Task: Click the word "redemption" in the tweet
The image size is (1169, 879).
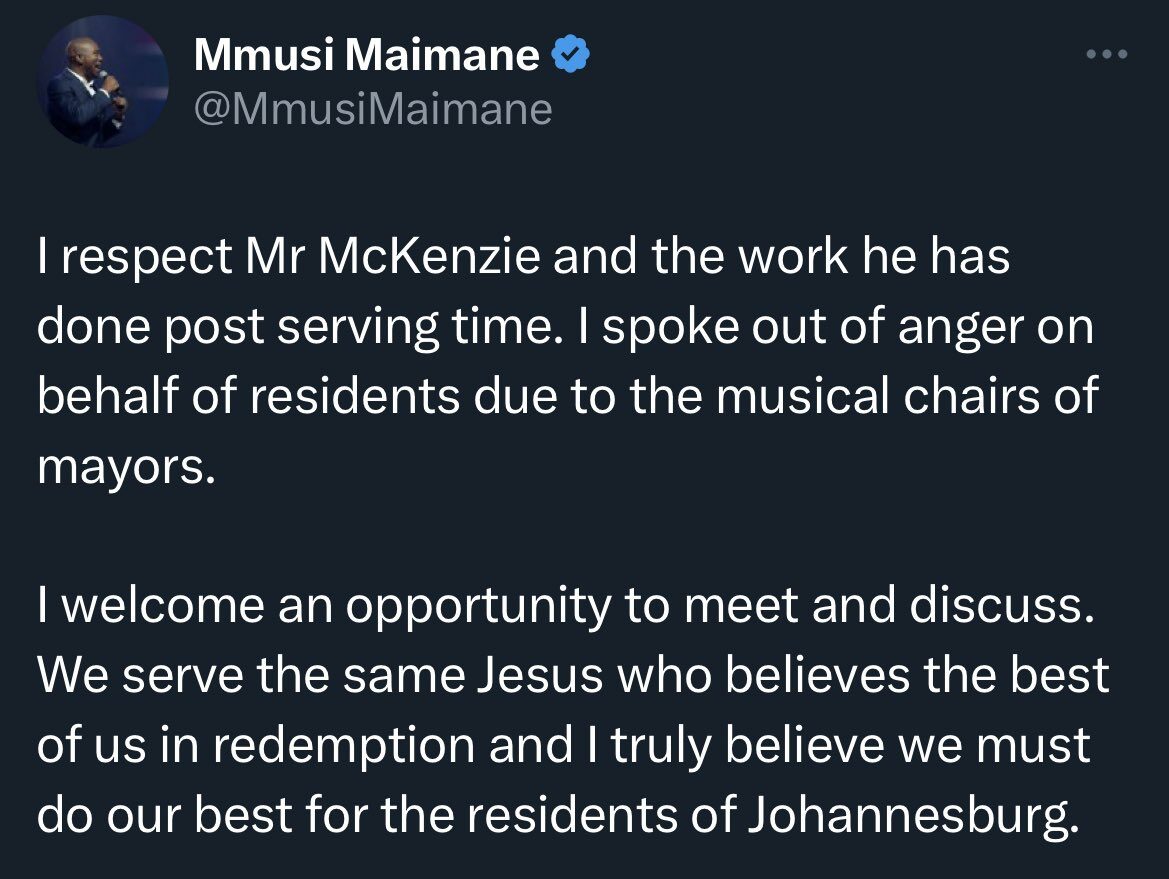Action: [344, 746]
